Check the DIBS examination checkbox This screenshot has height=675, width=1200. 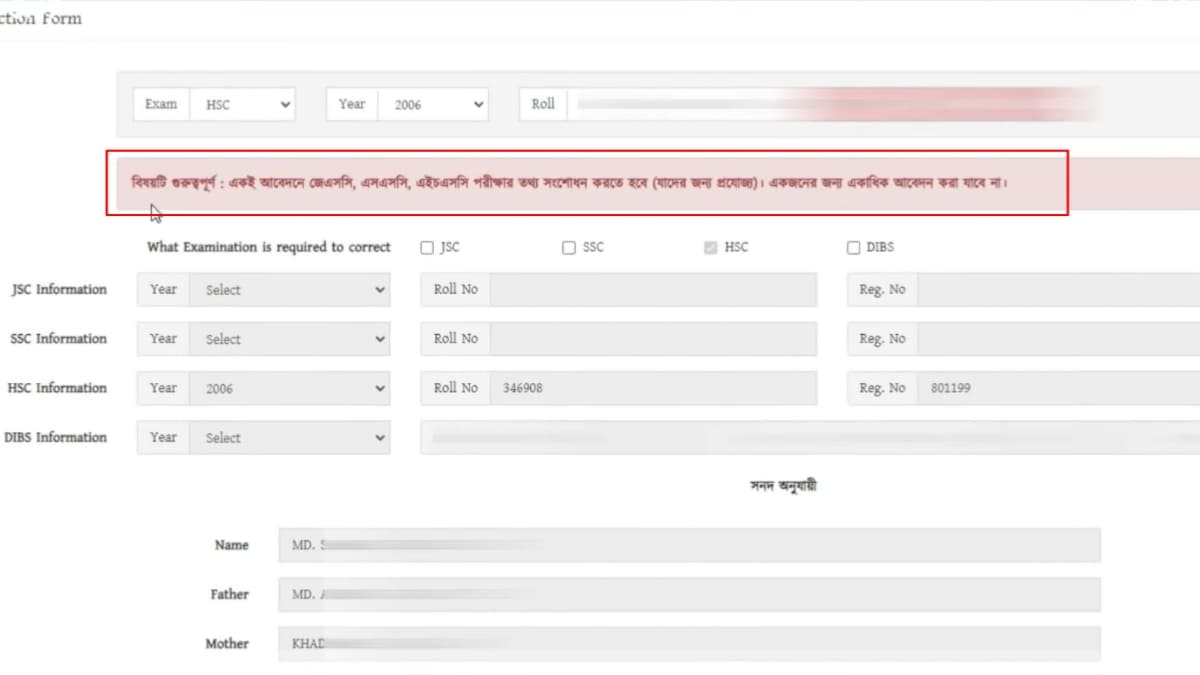[853, 247]
